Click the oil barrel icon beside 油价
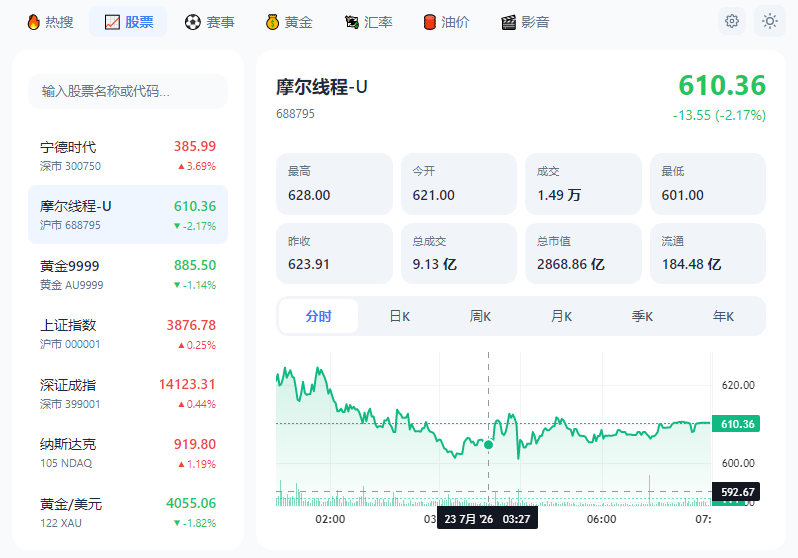 (x=430, y=22)
